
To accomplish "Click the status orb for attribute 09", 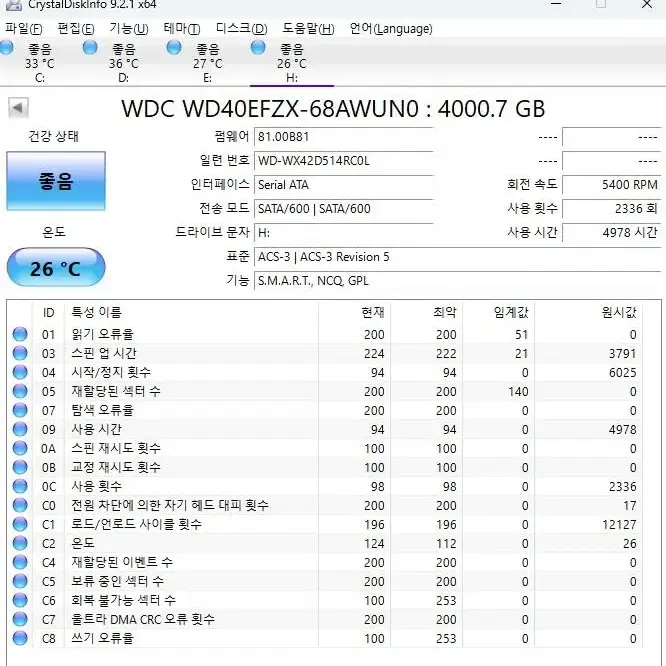I will pyautogui.click(x=20, y=429).
